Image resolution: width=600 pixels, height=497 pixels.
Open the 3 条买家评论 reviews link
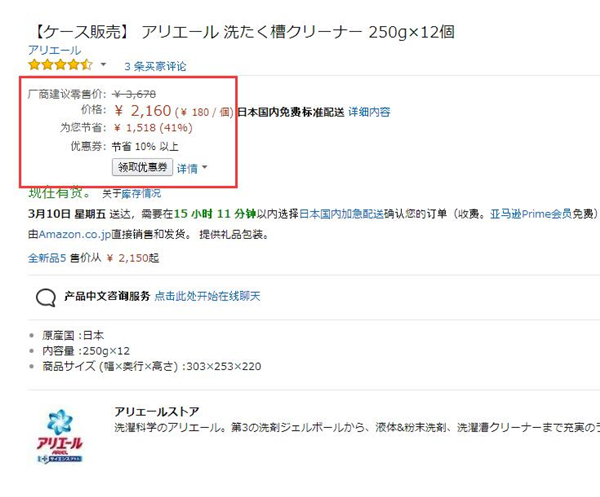point(155,67)
